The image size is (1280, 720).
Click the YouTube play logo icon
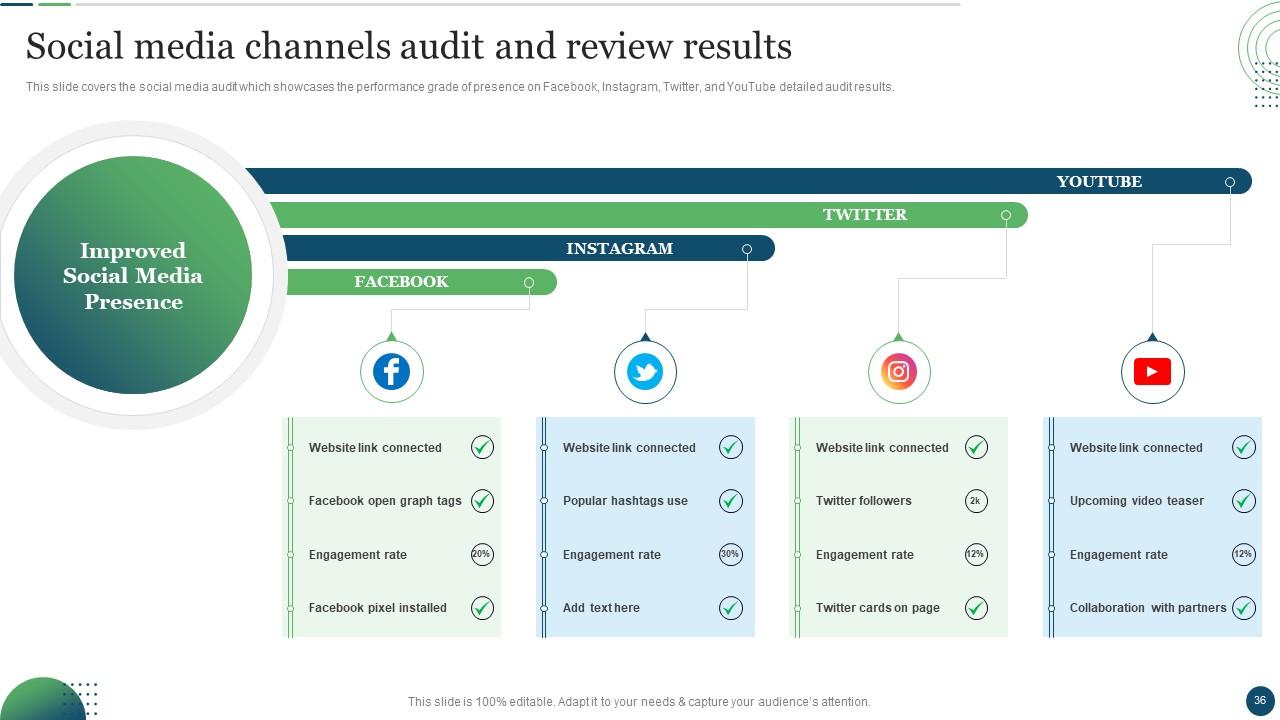pos(1152,372)
